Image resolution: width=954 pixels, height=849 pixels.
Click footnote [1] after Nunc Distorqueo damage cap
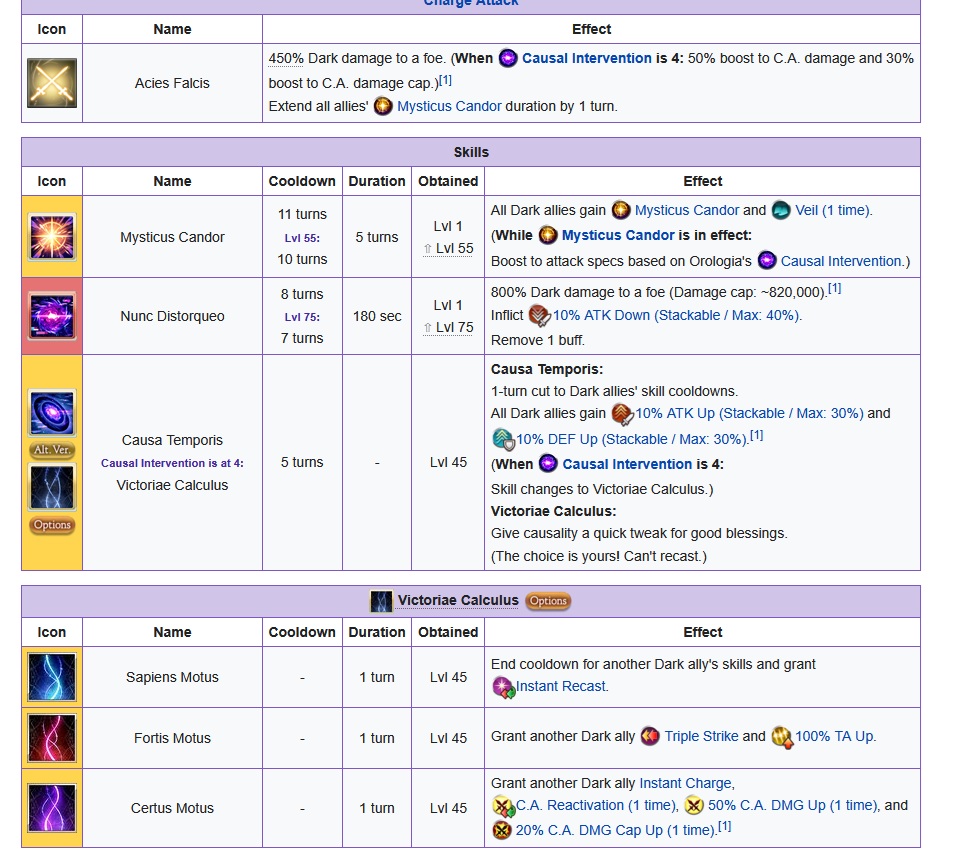(834, 288)
